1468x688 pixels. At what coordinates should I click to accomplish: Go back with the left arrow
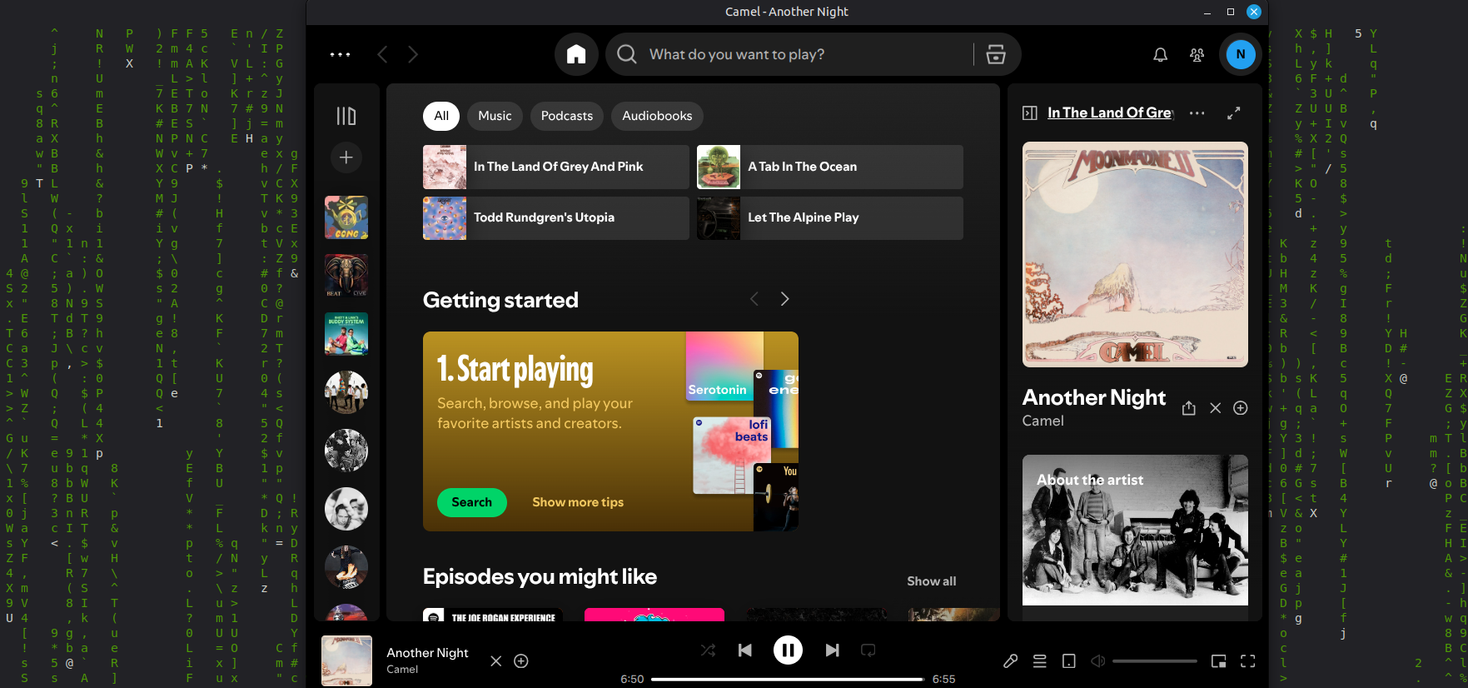(382, 54)
